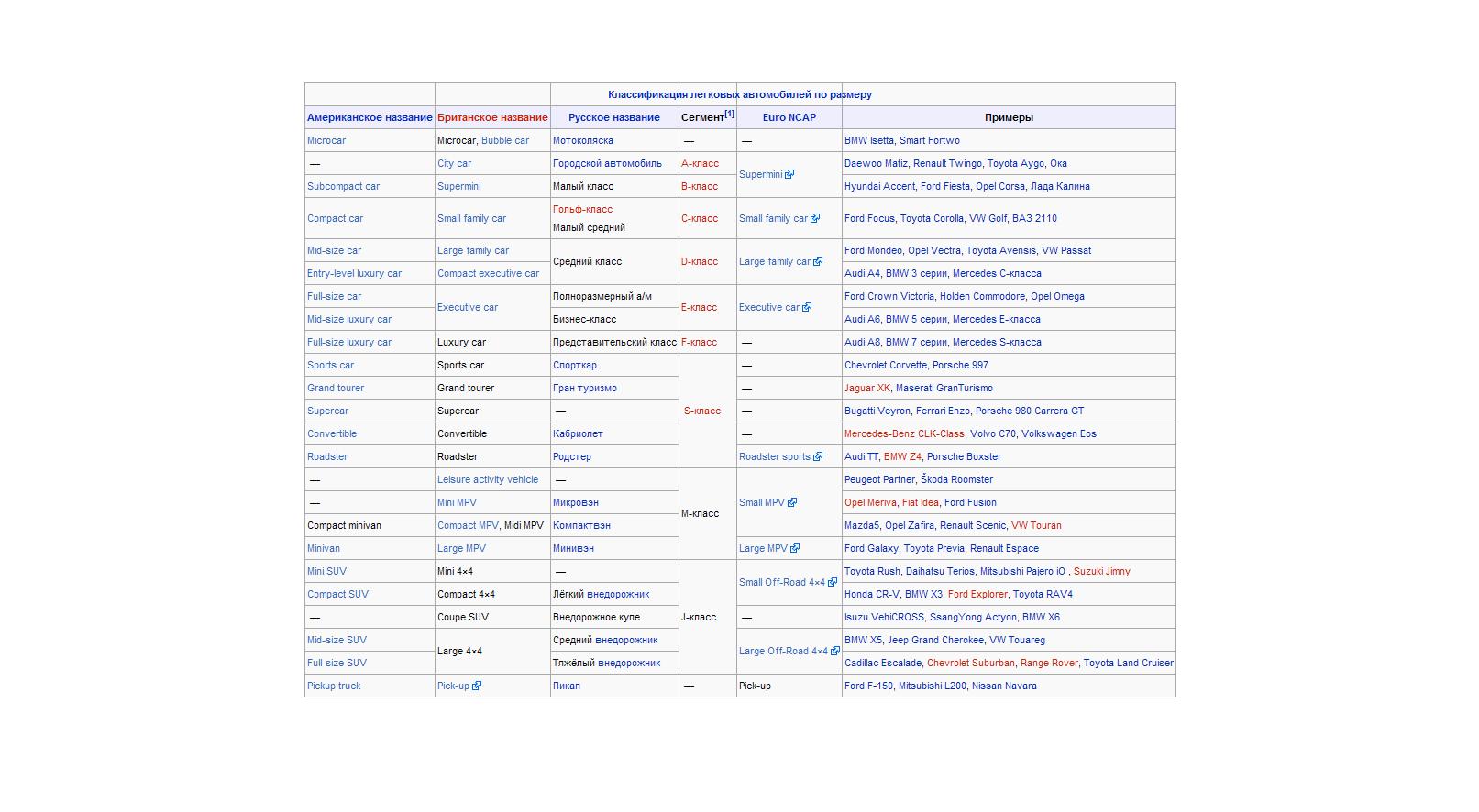Click external link icon beside Euro NCAP Executive car
The height and width of the screenshot is (812, 1479).
point(807,307)
